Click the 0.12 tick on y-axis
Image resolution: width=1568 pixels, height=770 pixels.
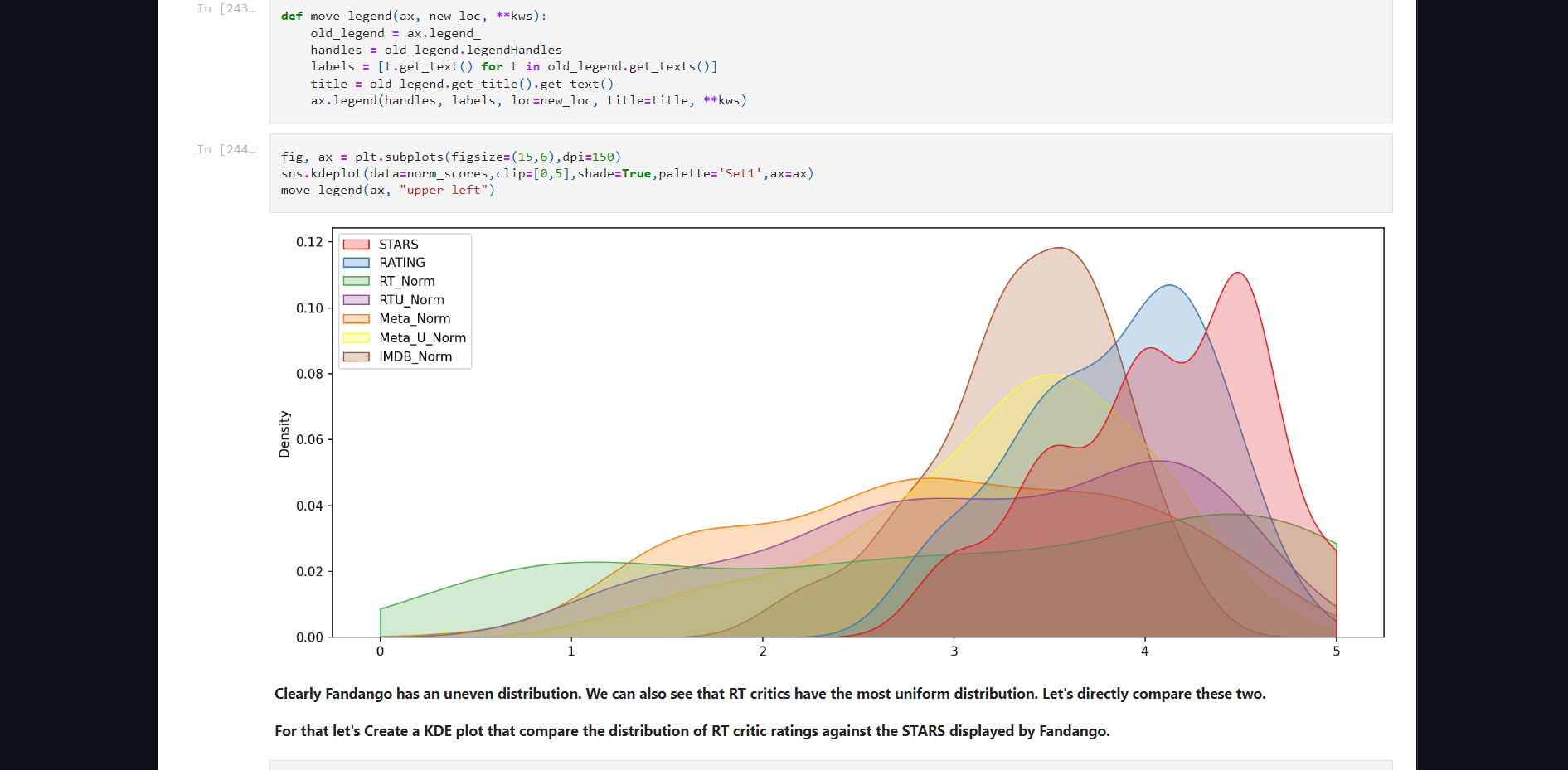(x=309, y=242)
